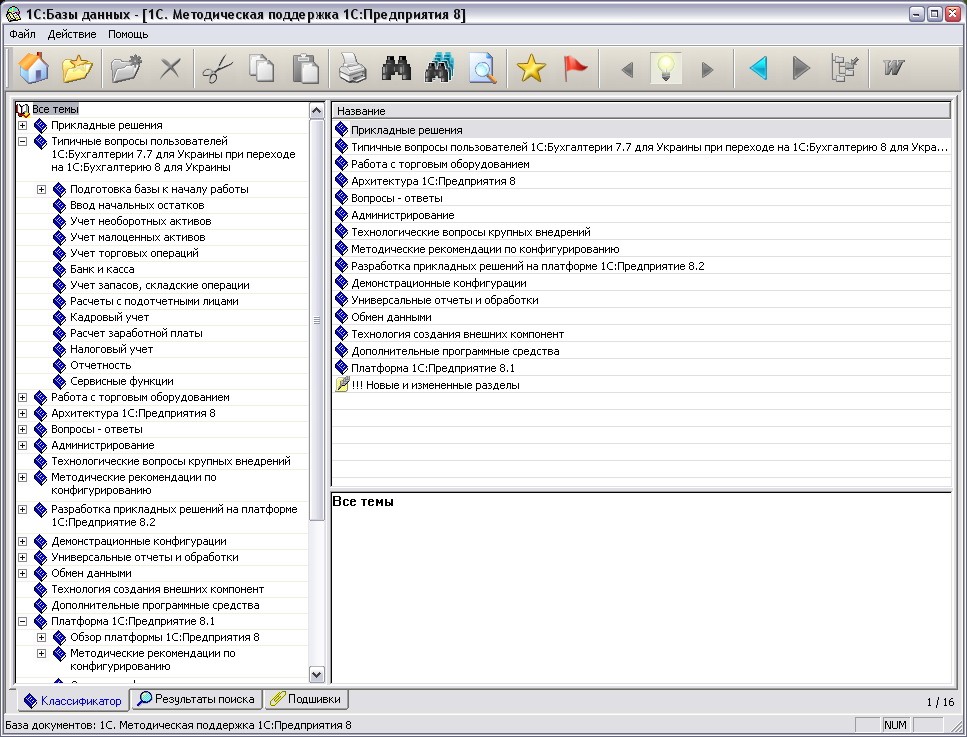Viewport: 967px width, 737px height.
Task: Click the yellow star toolbar icon
Action: pyautogui.click(x=530, y=68)
